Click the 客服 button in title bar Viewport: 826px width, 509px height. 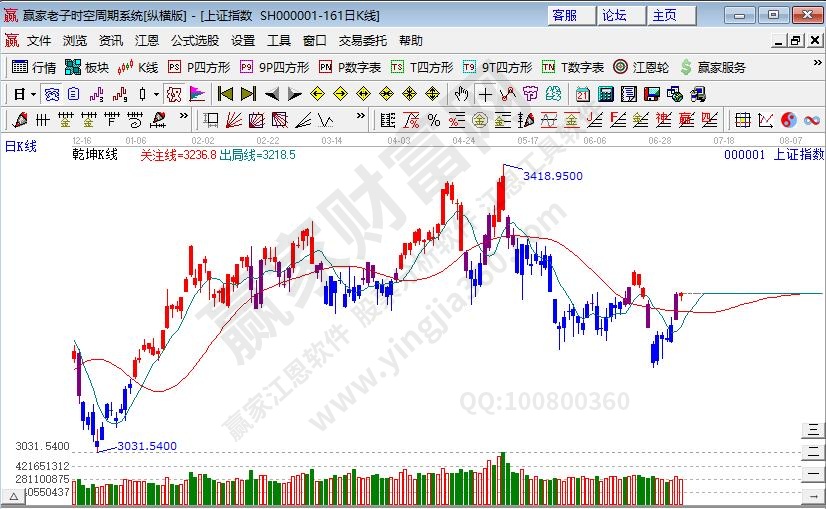tap(564, 15)
